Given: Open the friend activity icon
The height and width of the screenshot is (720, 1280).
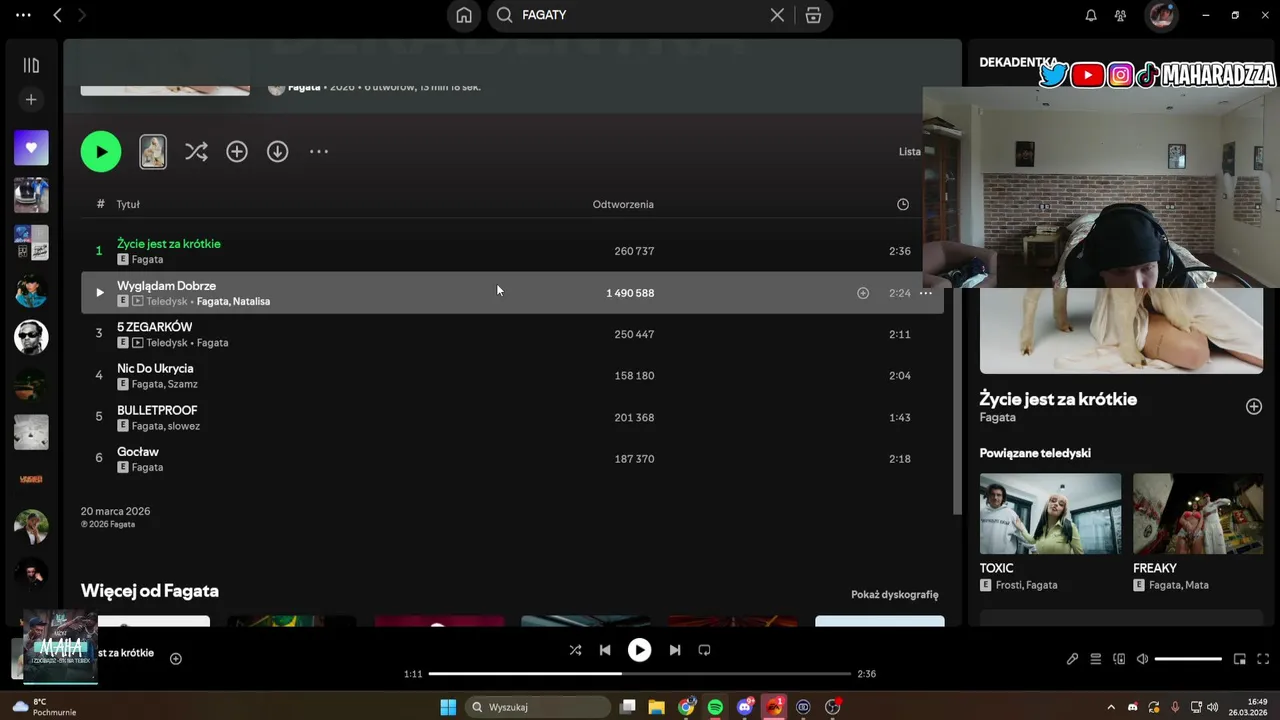Looking at the screenshot, I should point(1120,15).
